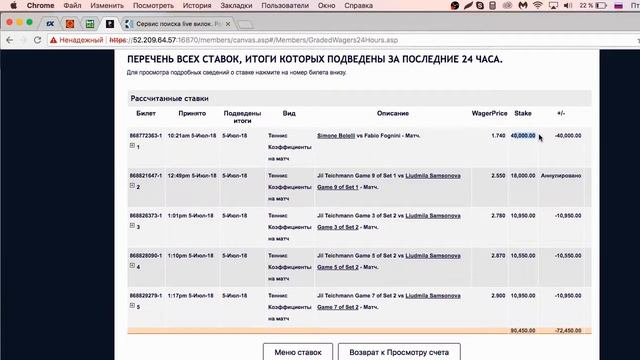Viewport: 640px width, 360px height.
Task: Open the Game 5 of Set 2 link
Action: [x=338, y=267]
